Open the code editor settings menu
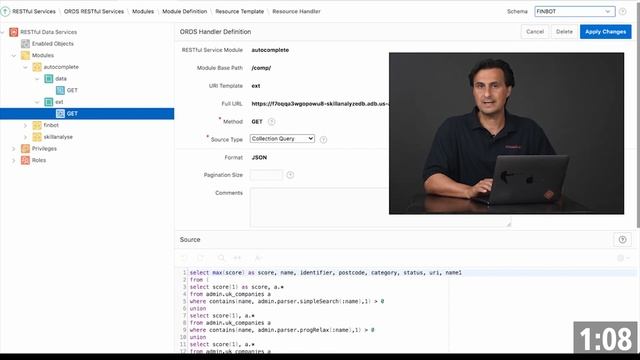Viewport: 640px width, 360px height. (623, 258)
